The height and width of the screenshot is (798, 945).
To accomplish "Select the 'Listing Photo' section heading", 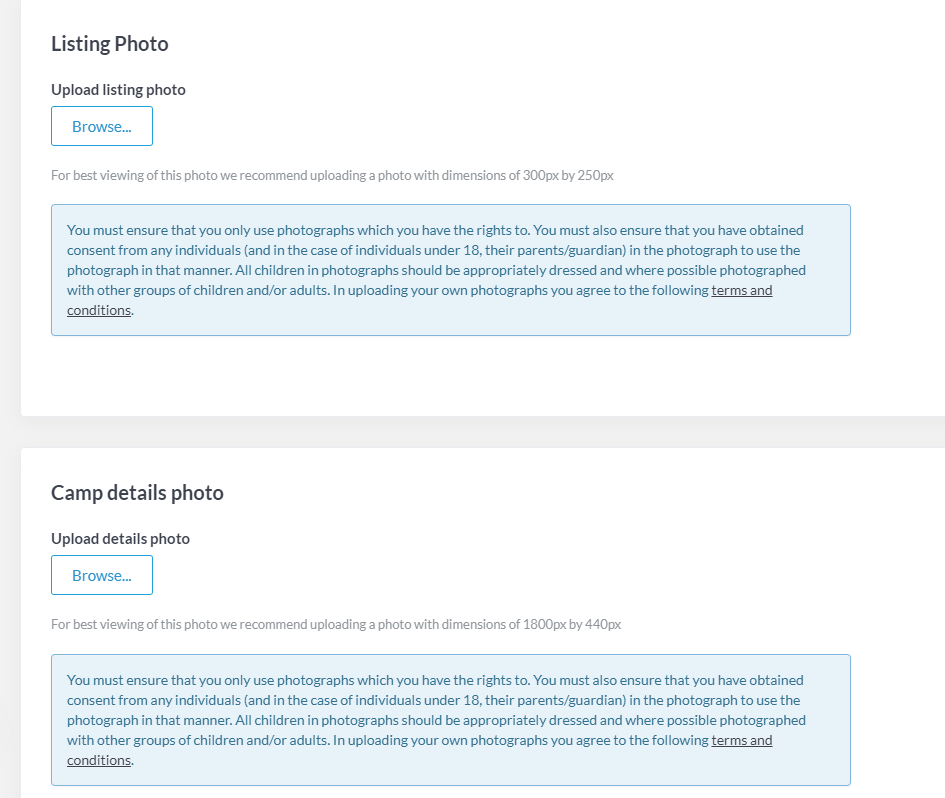I will [110, 44].
